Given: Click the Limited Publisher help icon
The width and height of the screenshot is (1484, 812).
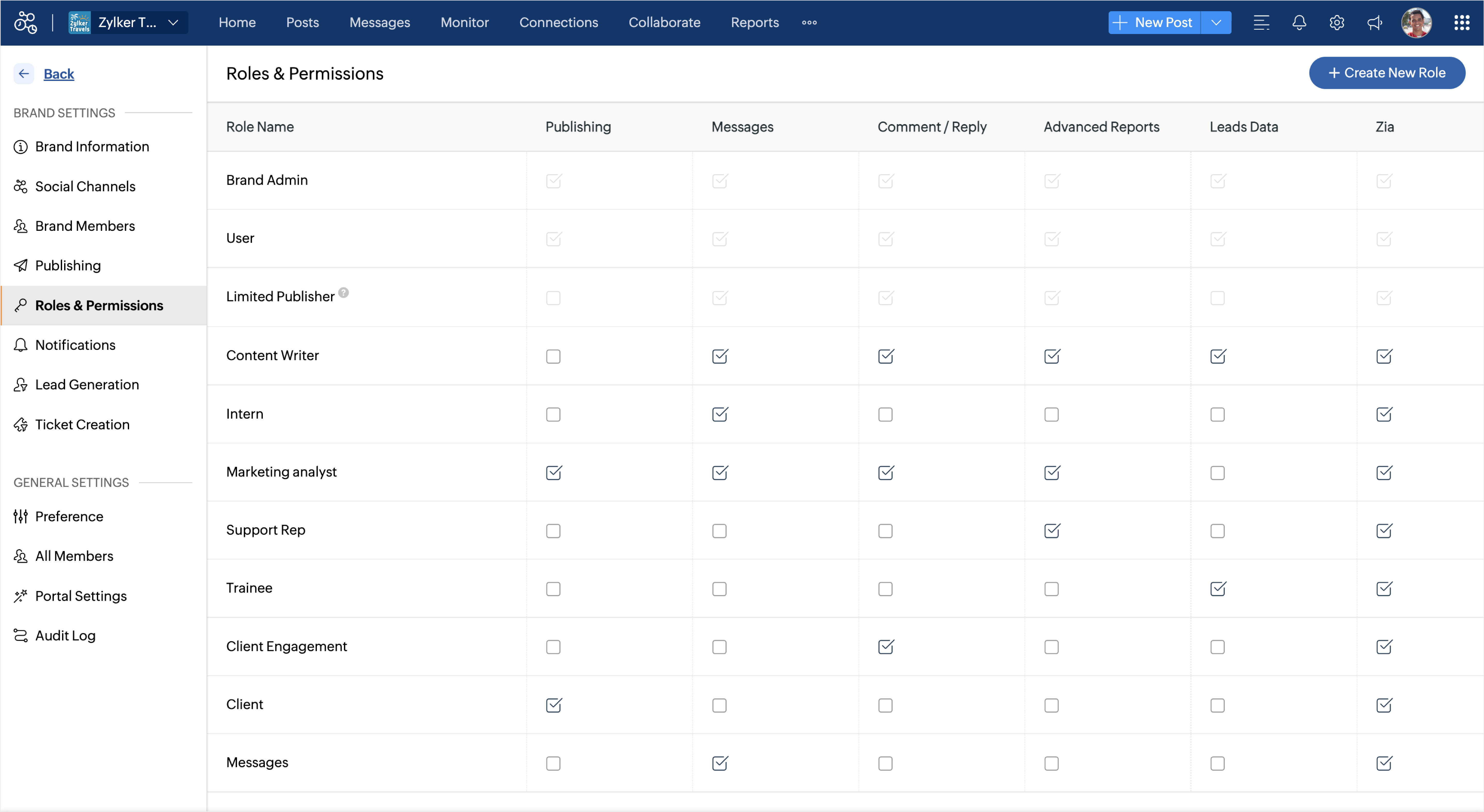Looking at the screenshot, I should [x=343, y=293].
